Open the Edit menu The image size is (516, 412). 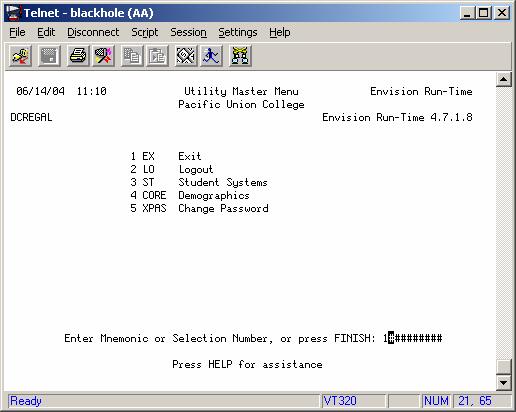[x=46, y=32]
